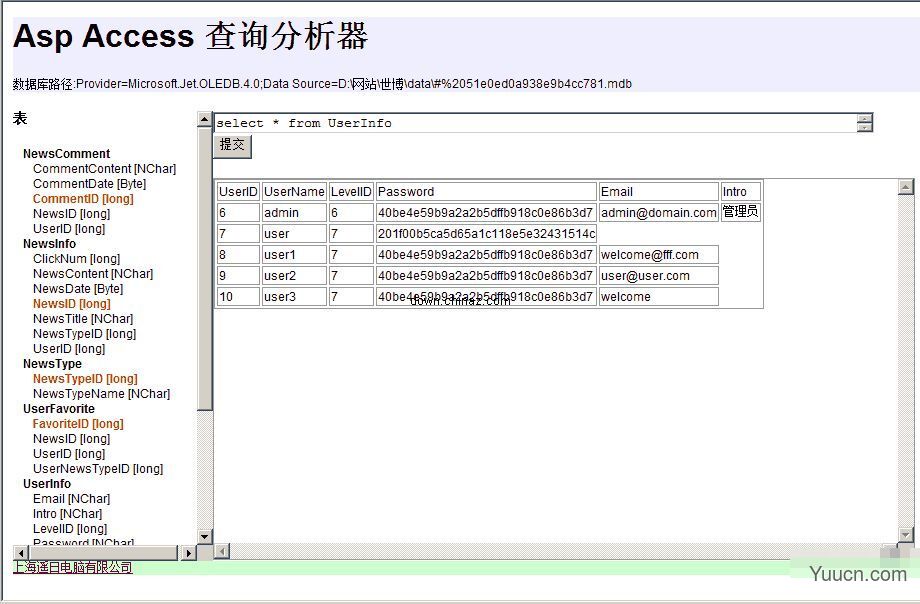Click the LevelID column header
The height and width of the screenshot is (604, 920).
[x=351, y=192]
